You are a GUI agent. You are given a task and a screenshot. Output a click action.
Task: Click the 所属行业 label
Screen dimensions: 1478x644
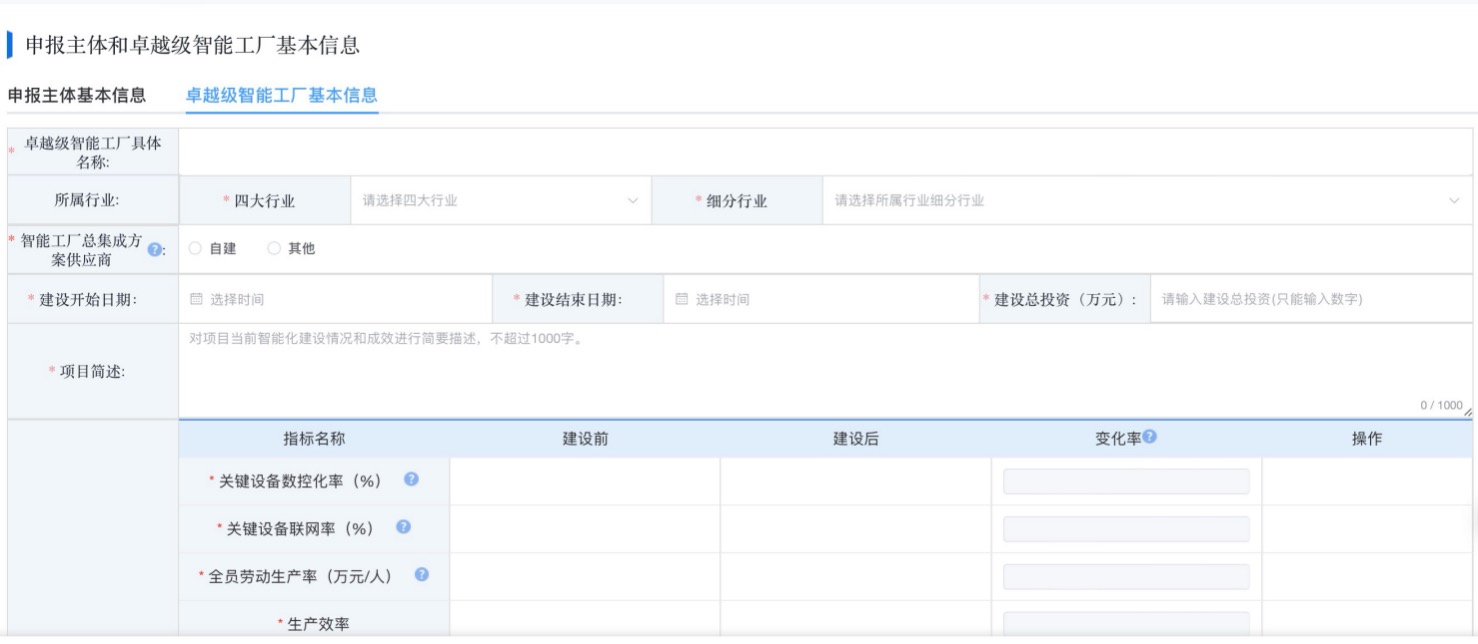coord(87,201)
